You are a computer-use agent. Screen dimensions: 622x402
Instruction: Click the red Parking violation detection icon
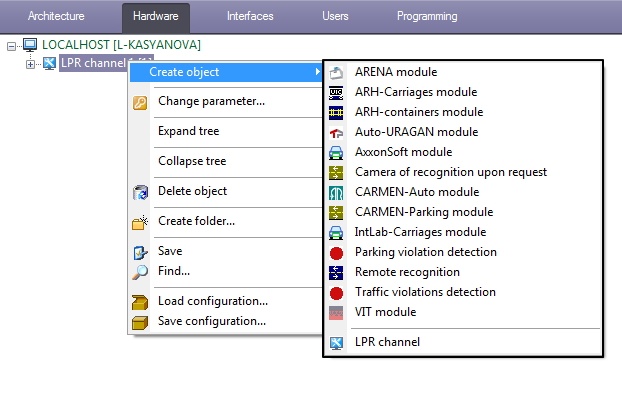click(337, 252)
